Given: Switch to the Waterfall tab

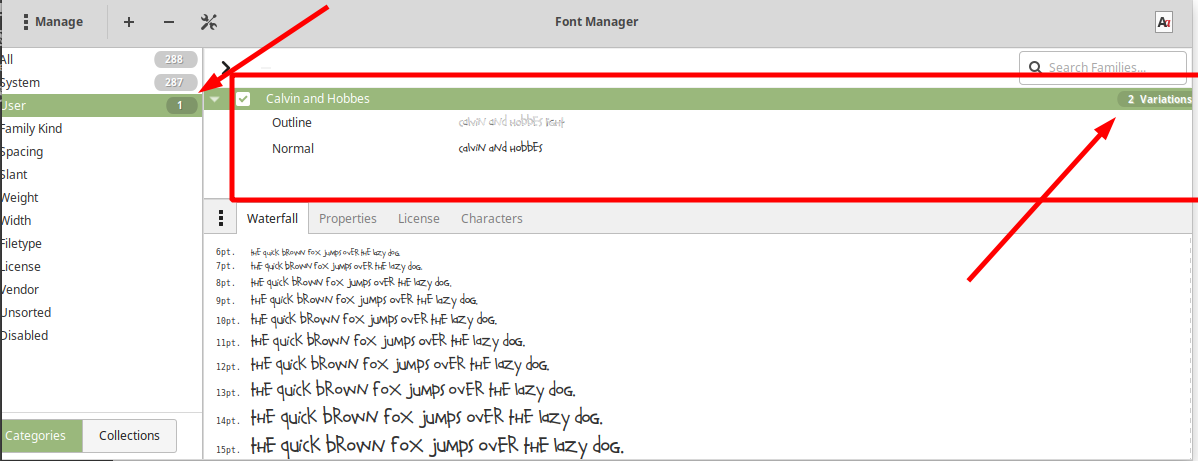Looking at the screenshot, I should [273, 219].
